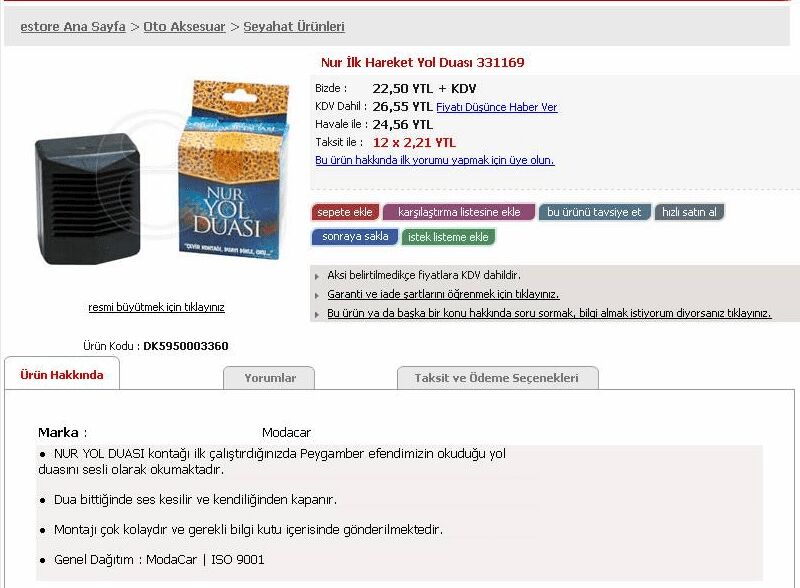800x588 pixels.
Task: Click 'bu ürünü tavsiye et' button
Action: click(x=594, y=212)
